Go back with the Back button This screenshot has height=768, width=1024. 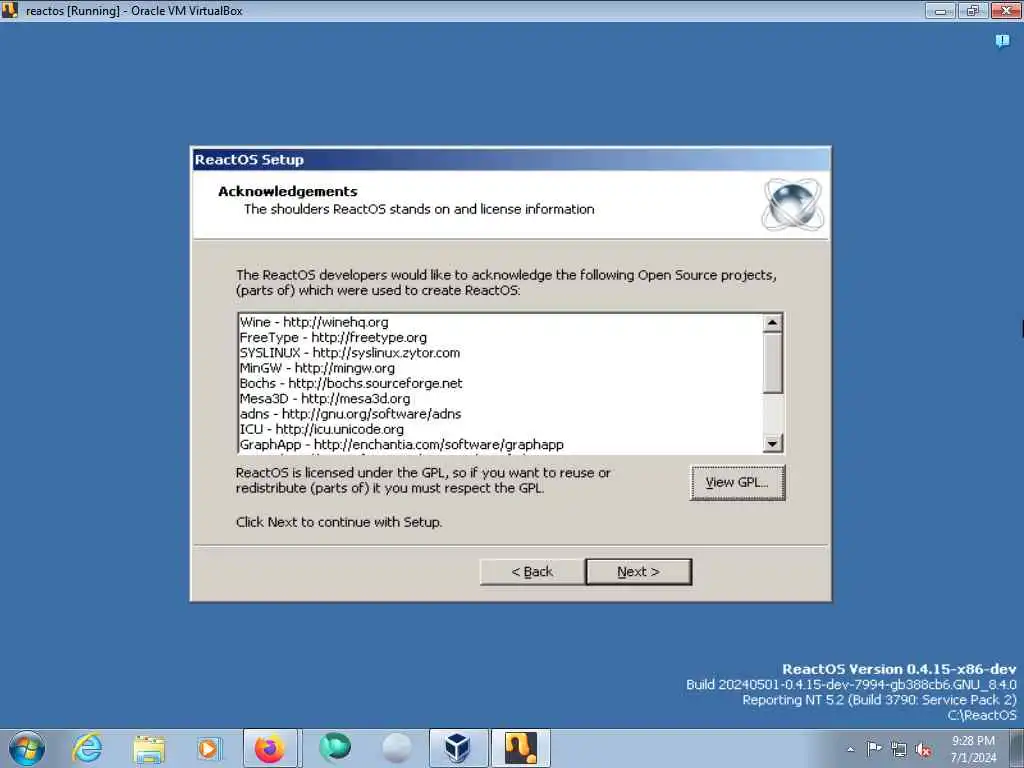click(532, 571)
